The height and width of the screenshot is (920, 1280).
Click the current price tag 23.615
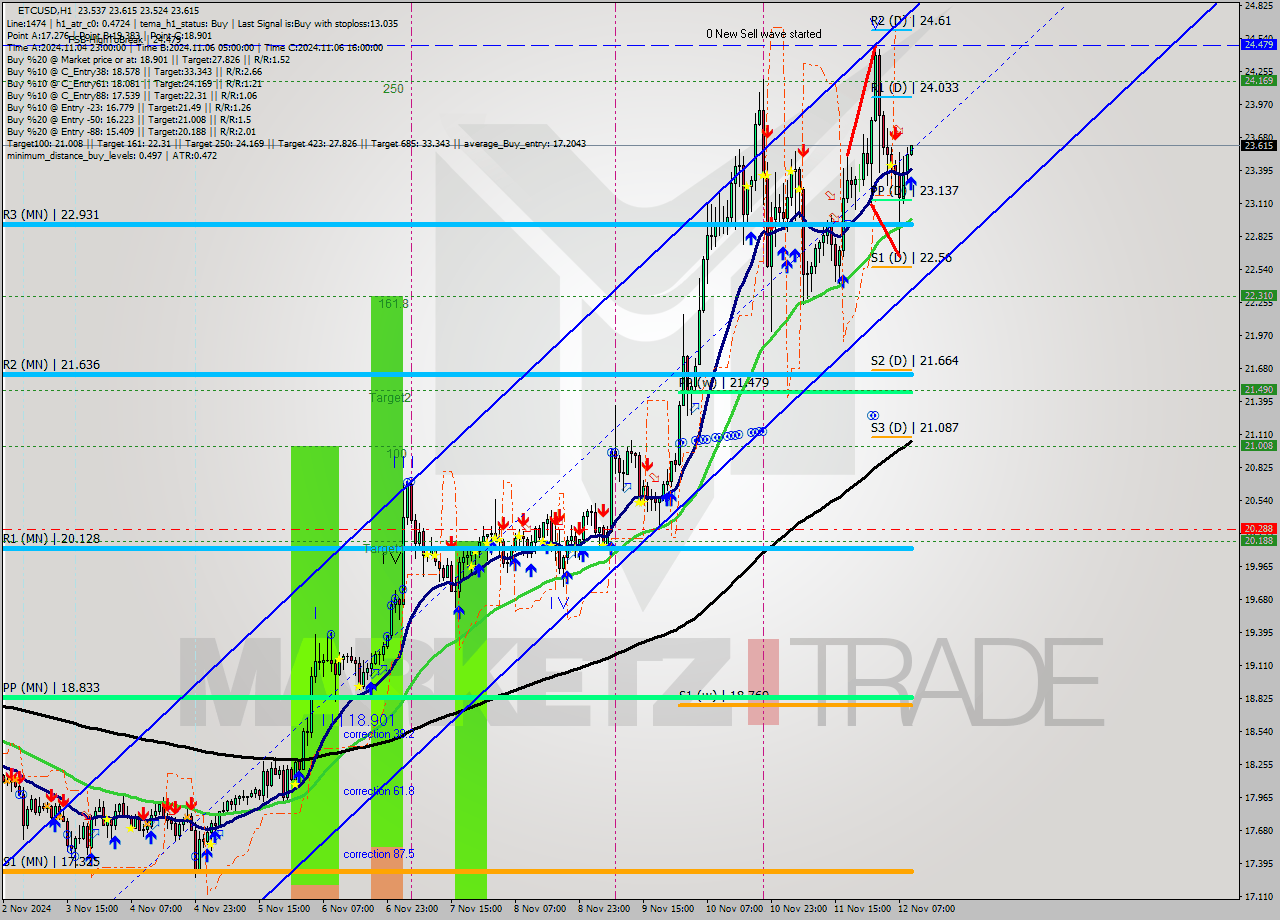tap(1258, 146)
